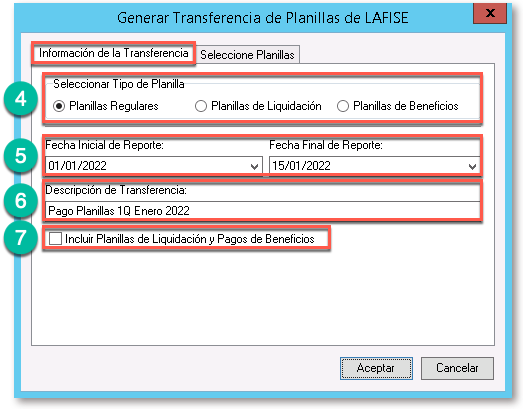Open the Fecha Final de Reporte date dropdown

coord(472,166)
